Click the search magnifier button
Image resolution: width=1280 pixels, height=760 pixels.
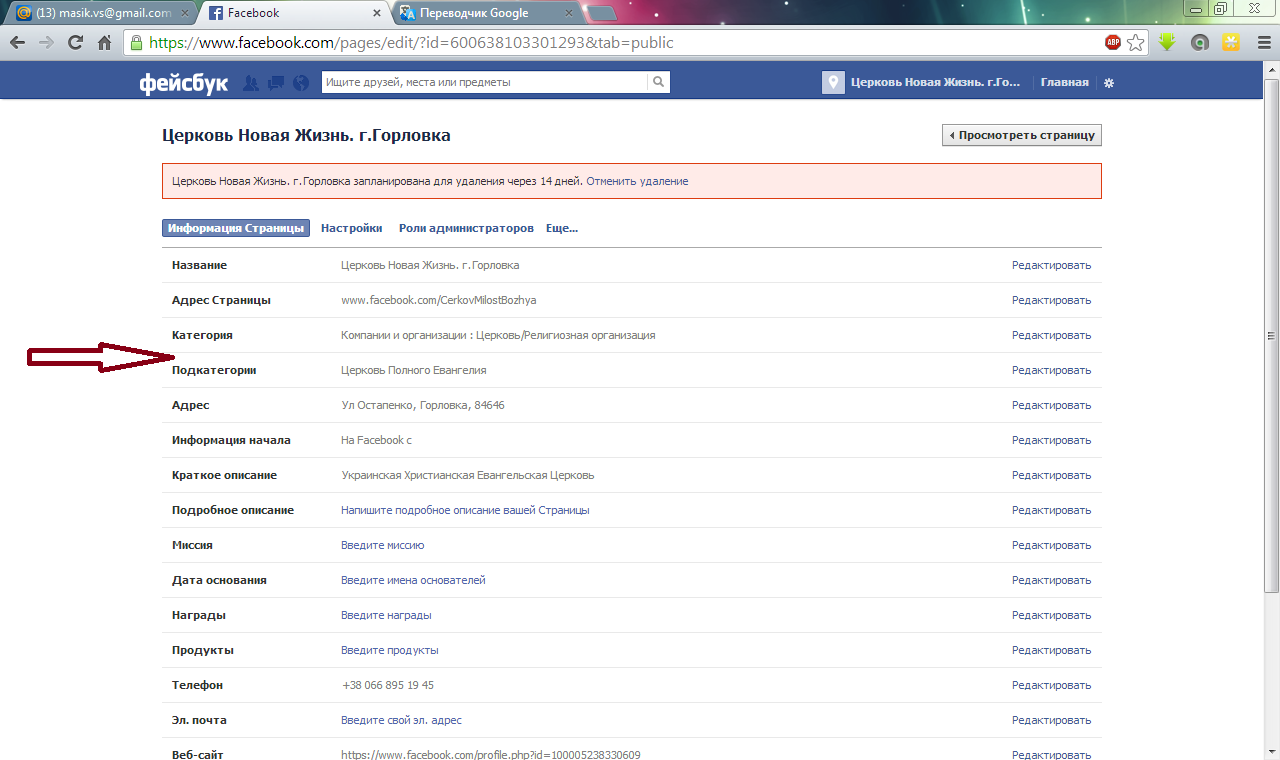(658, 82)
